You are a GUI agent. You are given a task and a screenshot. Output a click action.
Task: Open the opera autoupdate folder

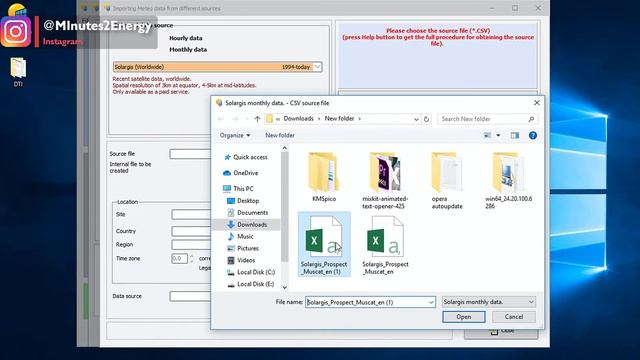pyautogui.click(x=447, y=180)
